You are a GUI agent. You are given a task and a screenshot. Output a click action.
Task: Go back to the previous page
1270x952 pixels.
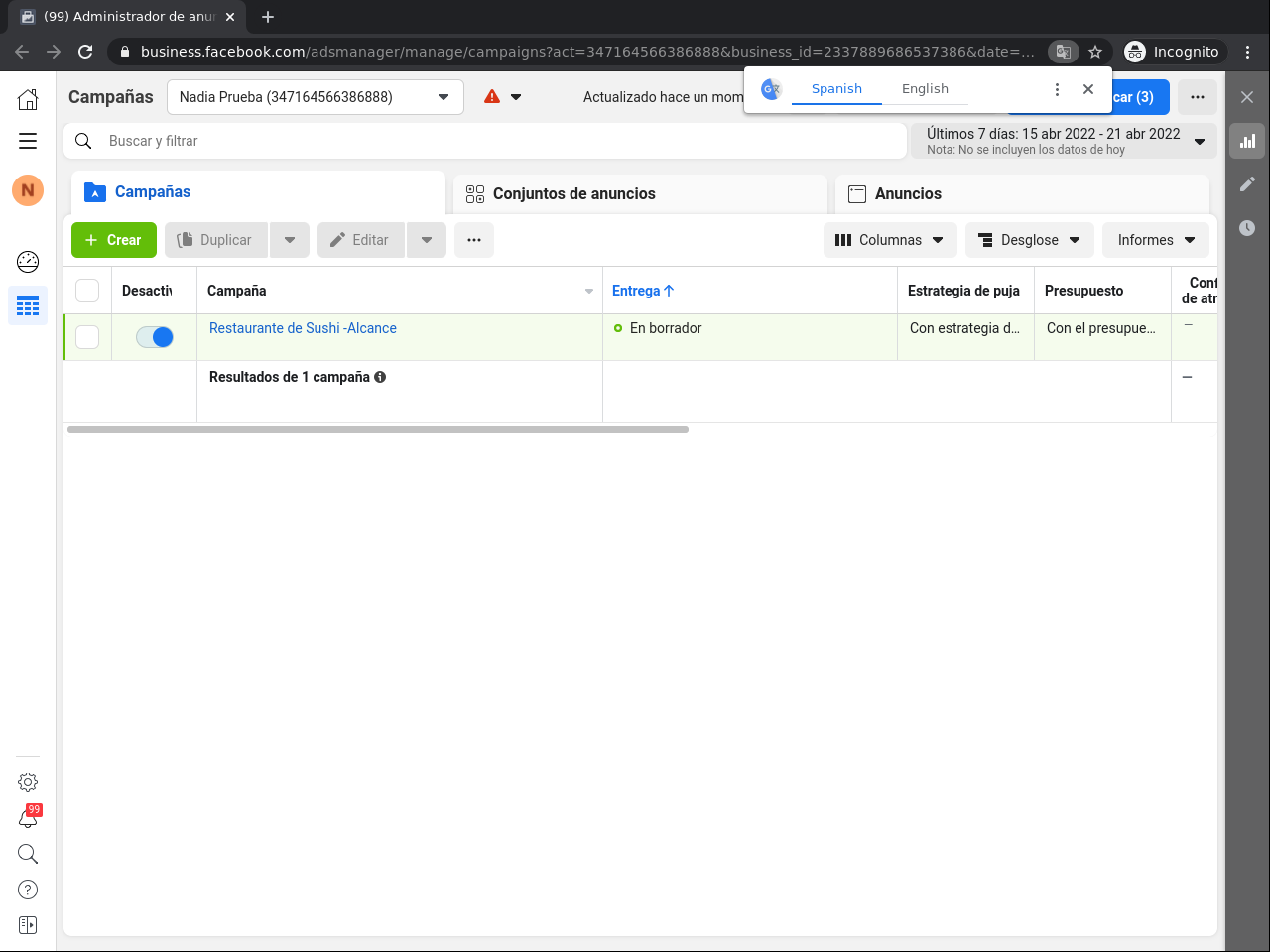pos(22,52)
